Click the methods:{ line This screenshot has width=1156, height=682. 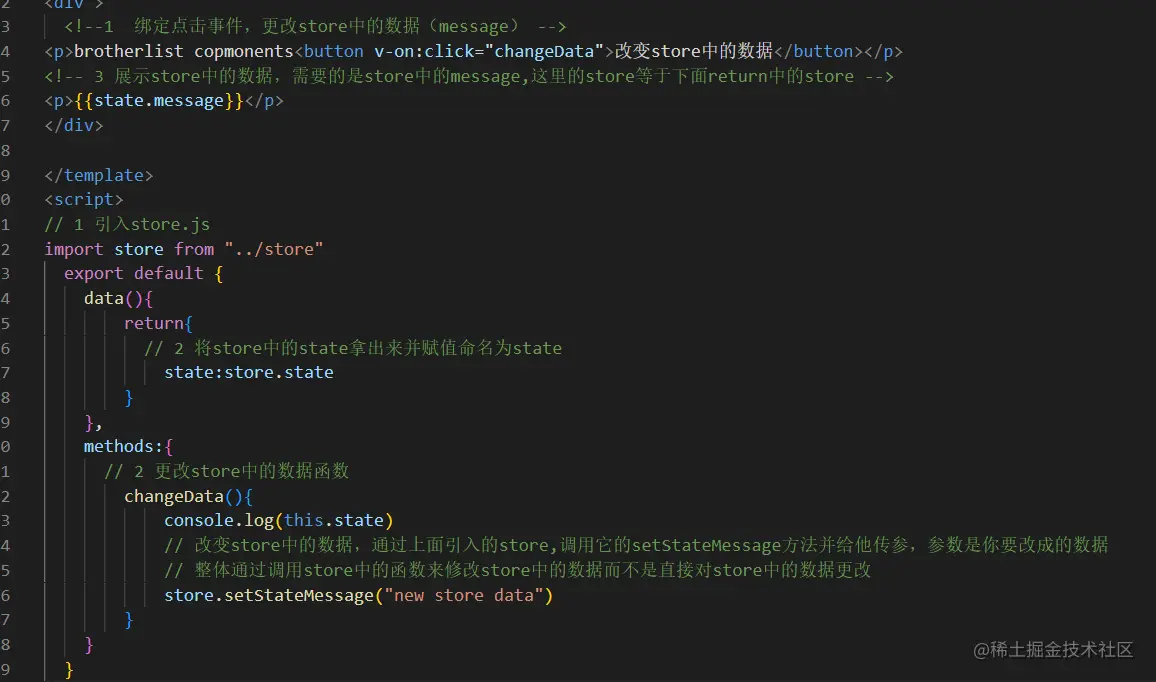click(128, 446)
